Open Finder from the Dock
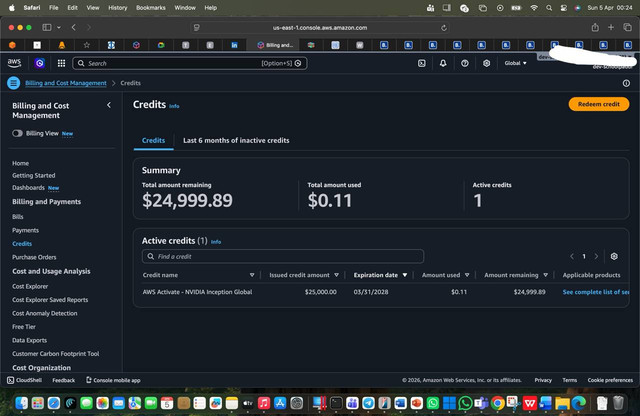 21,403
